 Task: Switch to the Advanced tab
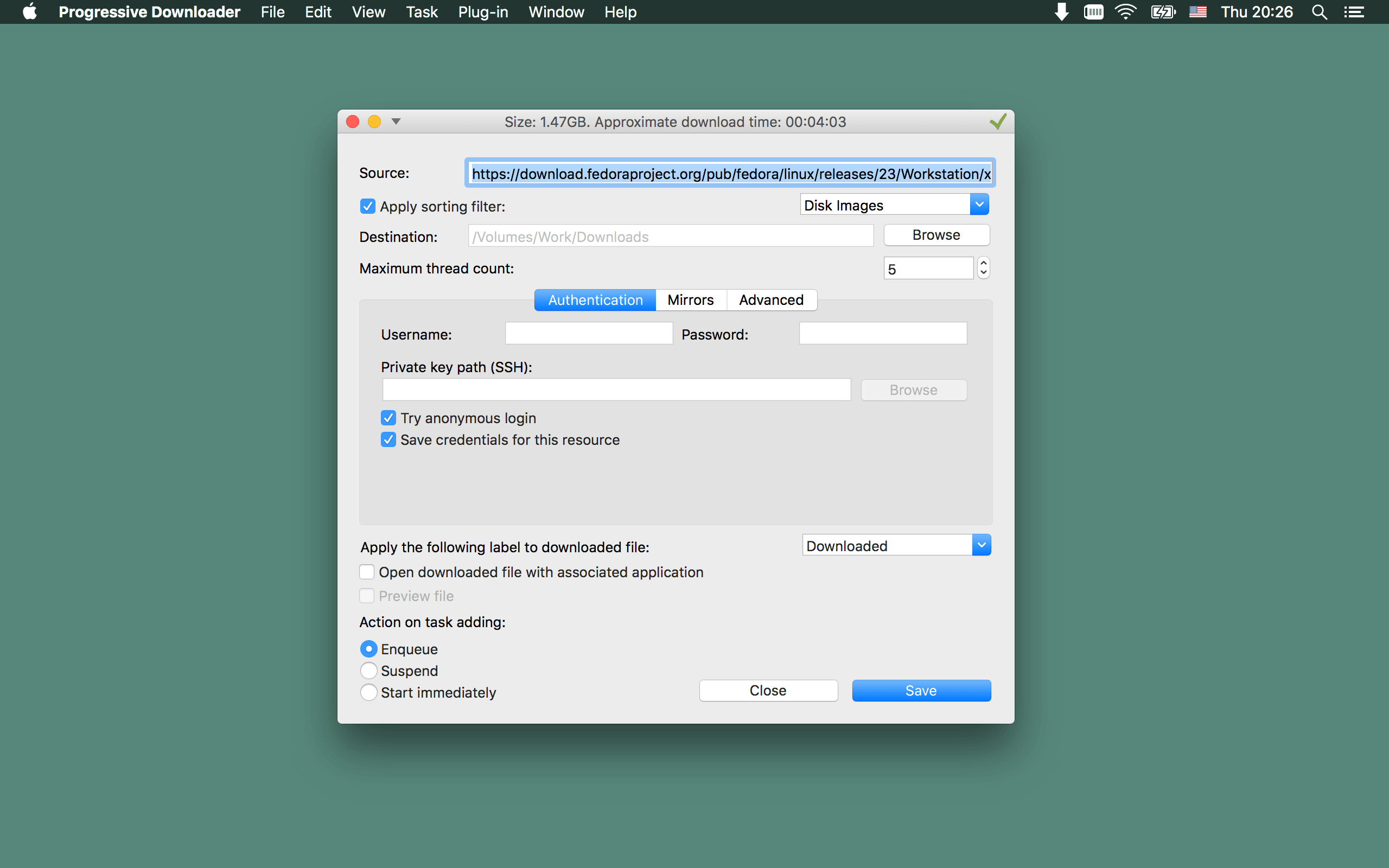click(771, 299)
